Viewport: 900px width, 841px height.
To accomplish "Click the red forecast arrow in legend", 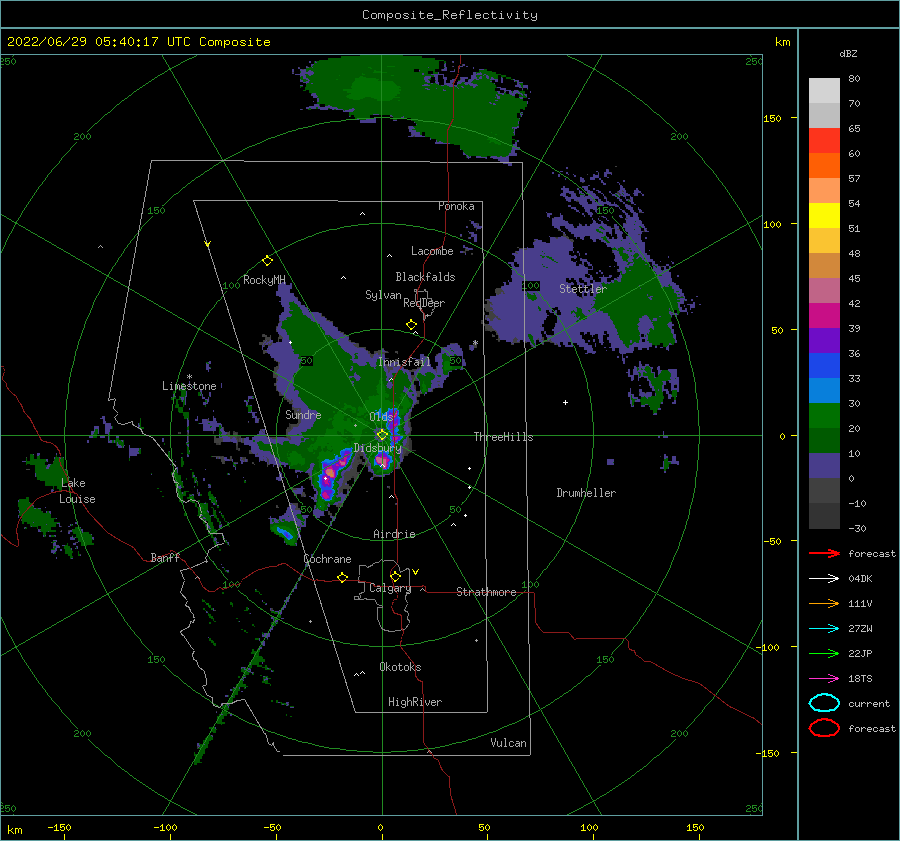I will 824,553.
